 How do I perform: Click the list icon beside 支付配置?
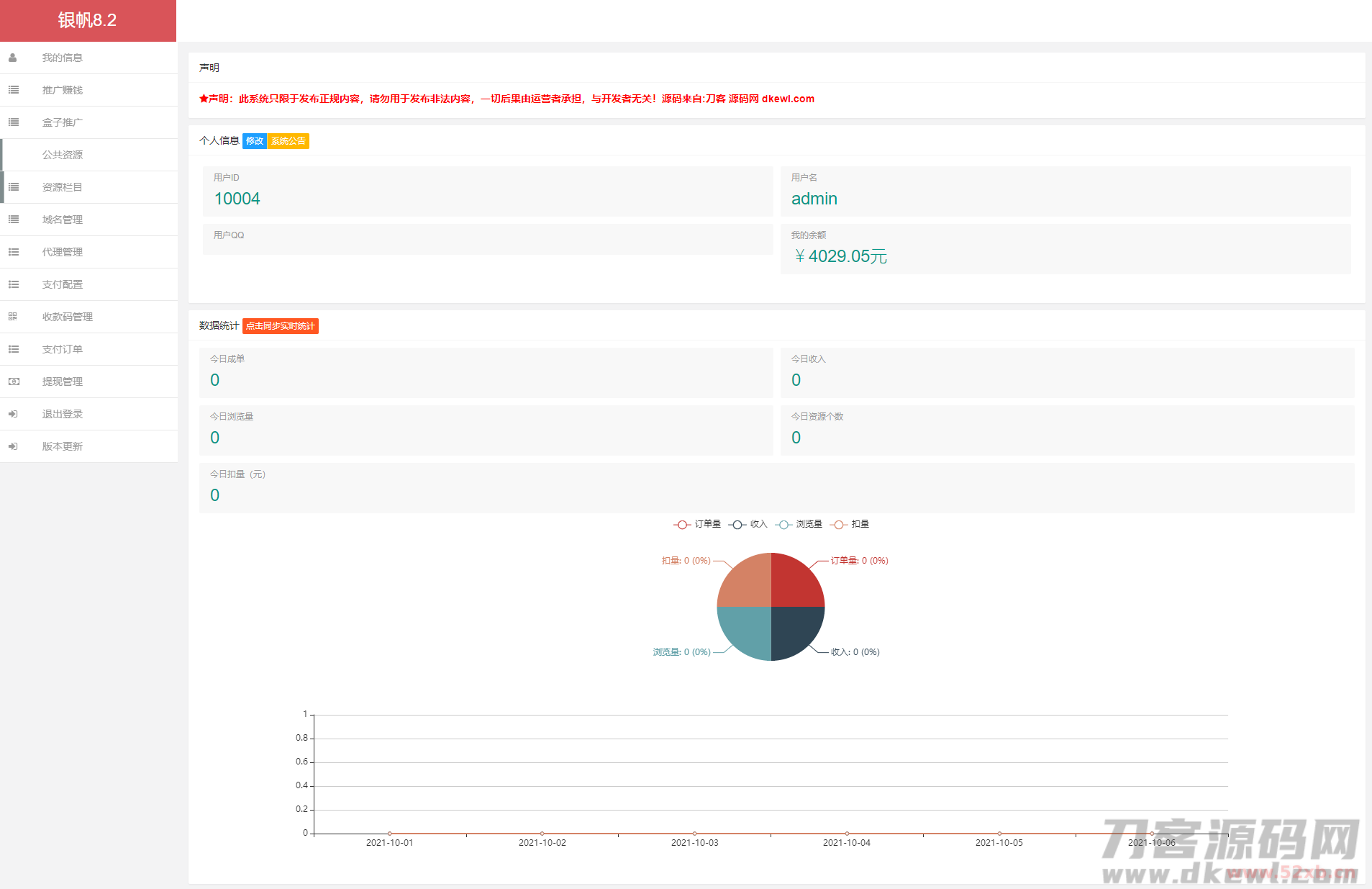(13, 284)
